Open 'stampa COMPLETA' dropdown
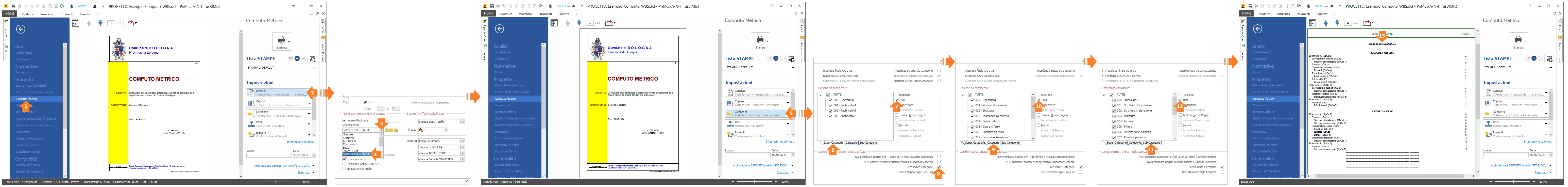This screenshot has height=187, width=1568. coord(463,147)
